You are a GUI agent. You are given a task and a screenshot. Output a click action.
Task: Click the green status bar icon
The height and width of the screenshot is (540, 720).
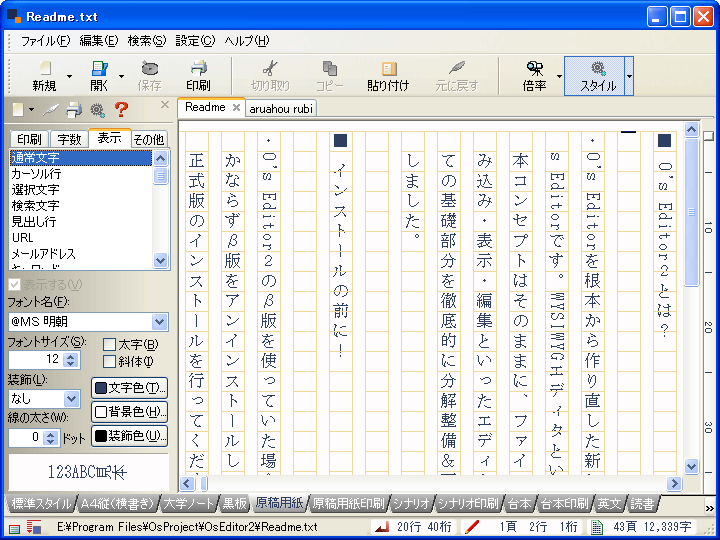[14, 529]
